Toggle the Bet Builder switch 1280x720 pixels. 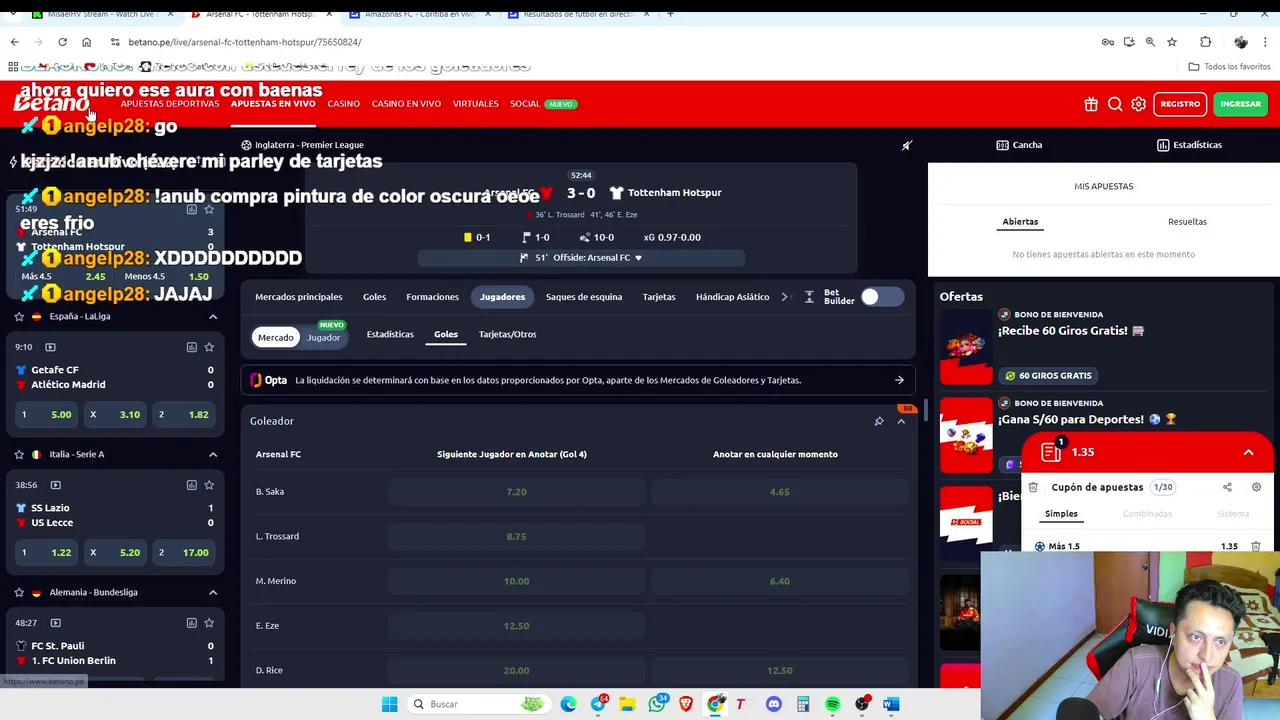881,297
